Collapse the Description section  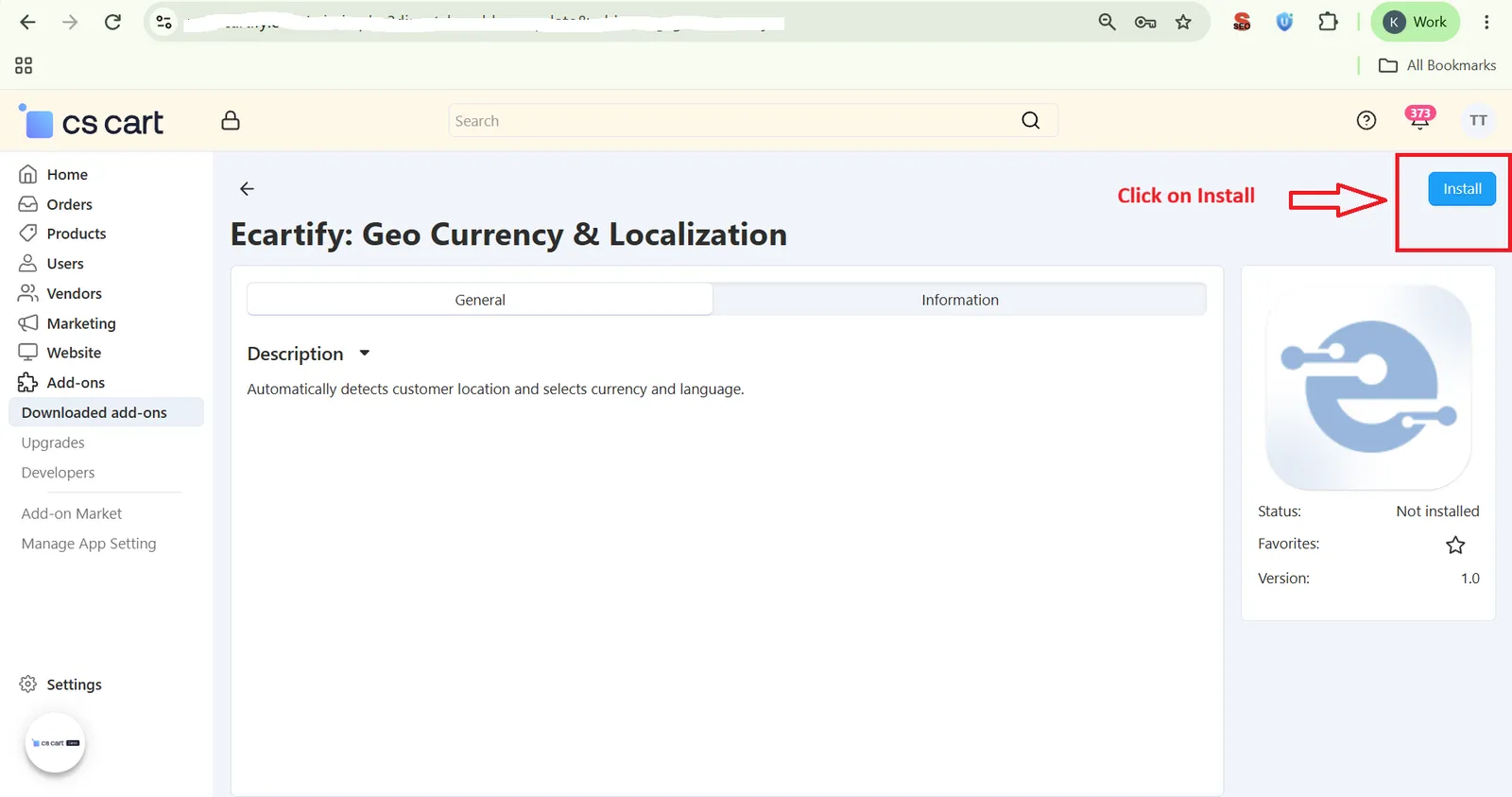pos(309,354)
